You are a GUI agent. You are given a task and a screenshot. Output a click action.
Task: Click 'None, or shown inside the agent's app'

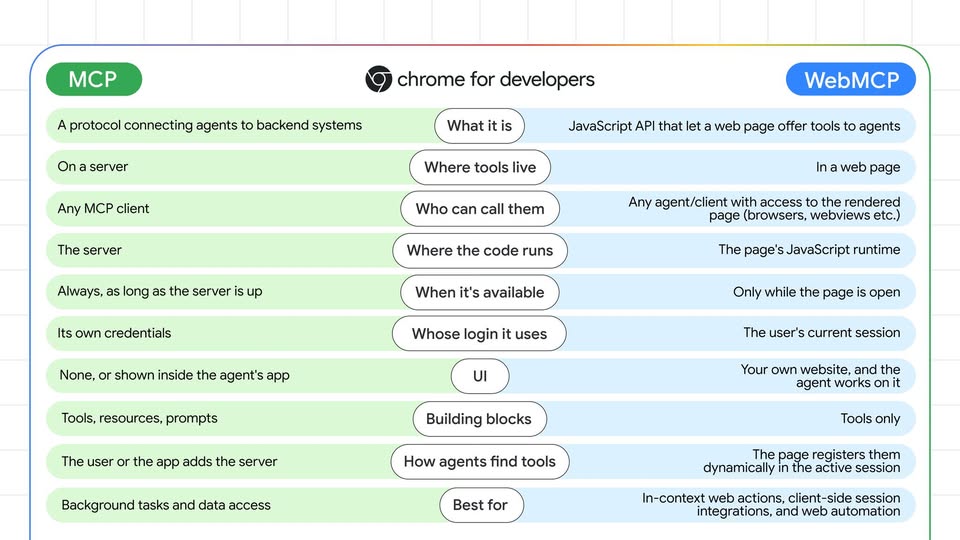[x=174, y=375]
